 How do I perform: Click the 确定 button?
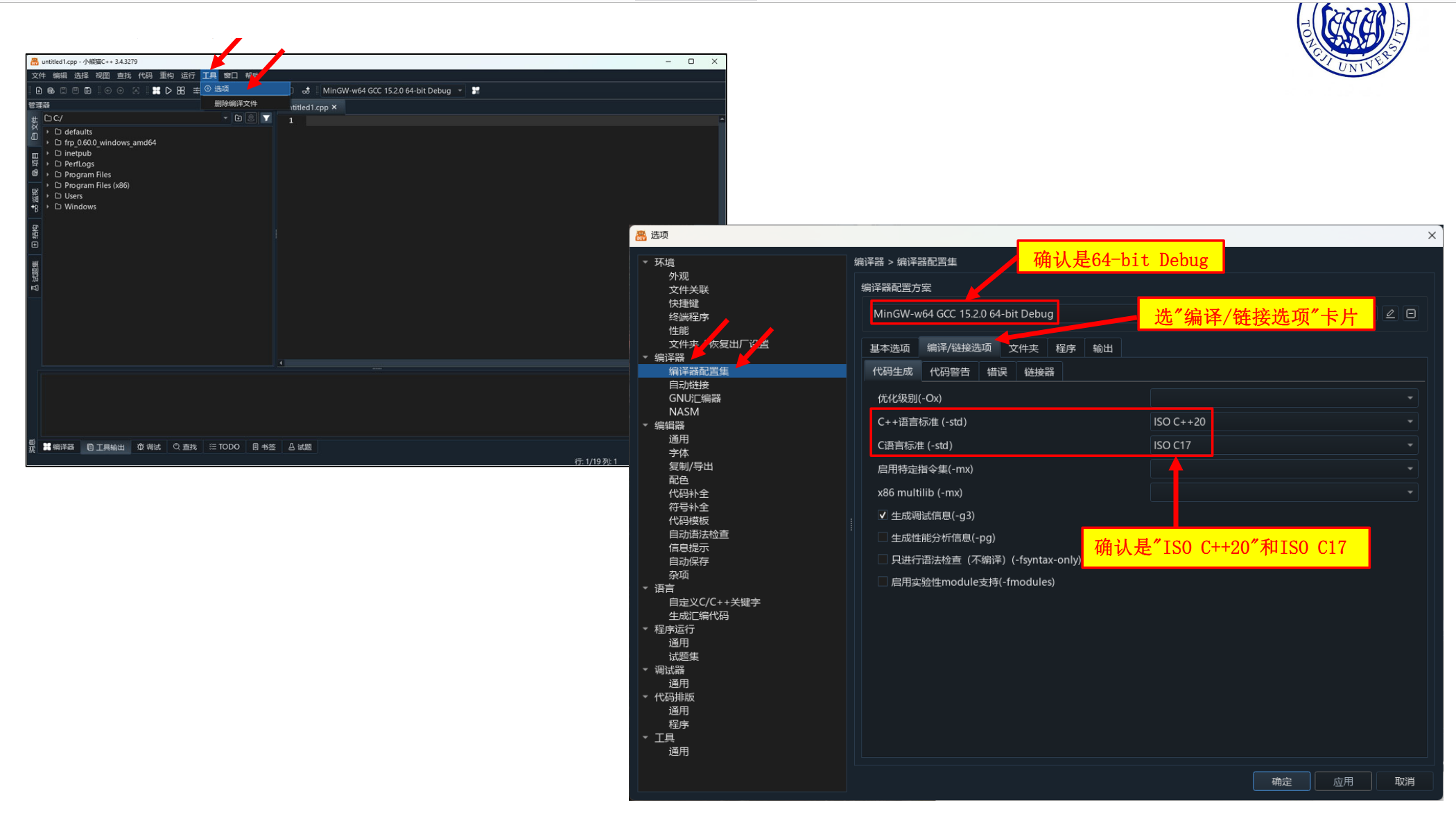(1281, 781)
